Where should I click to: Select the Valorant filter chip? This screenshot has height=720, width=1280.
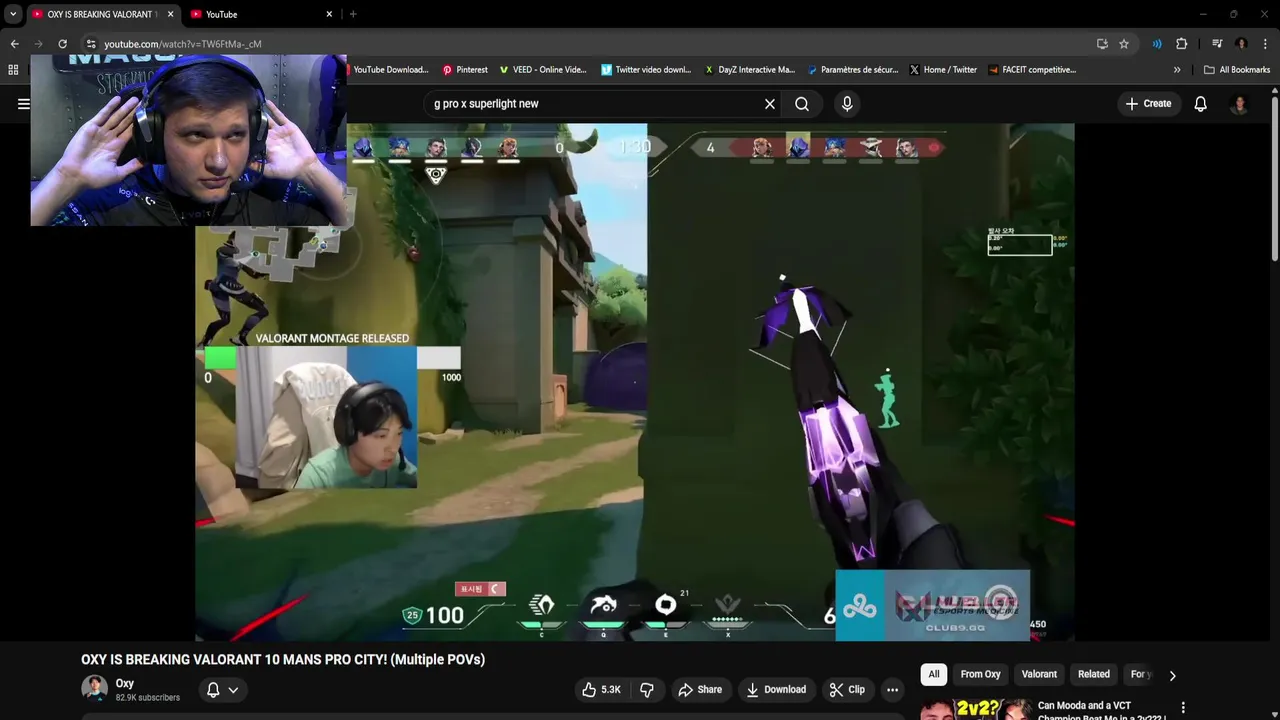point(1039,674)
